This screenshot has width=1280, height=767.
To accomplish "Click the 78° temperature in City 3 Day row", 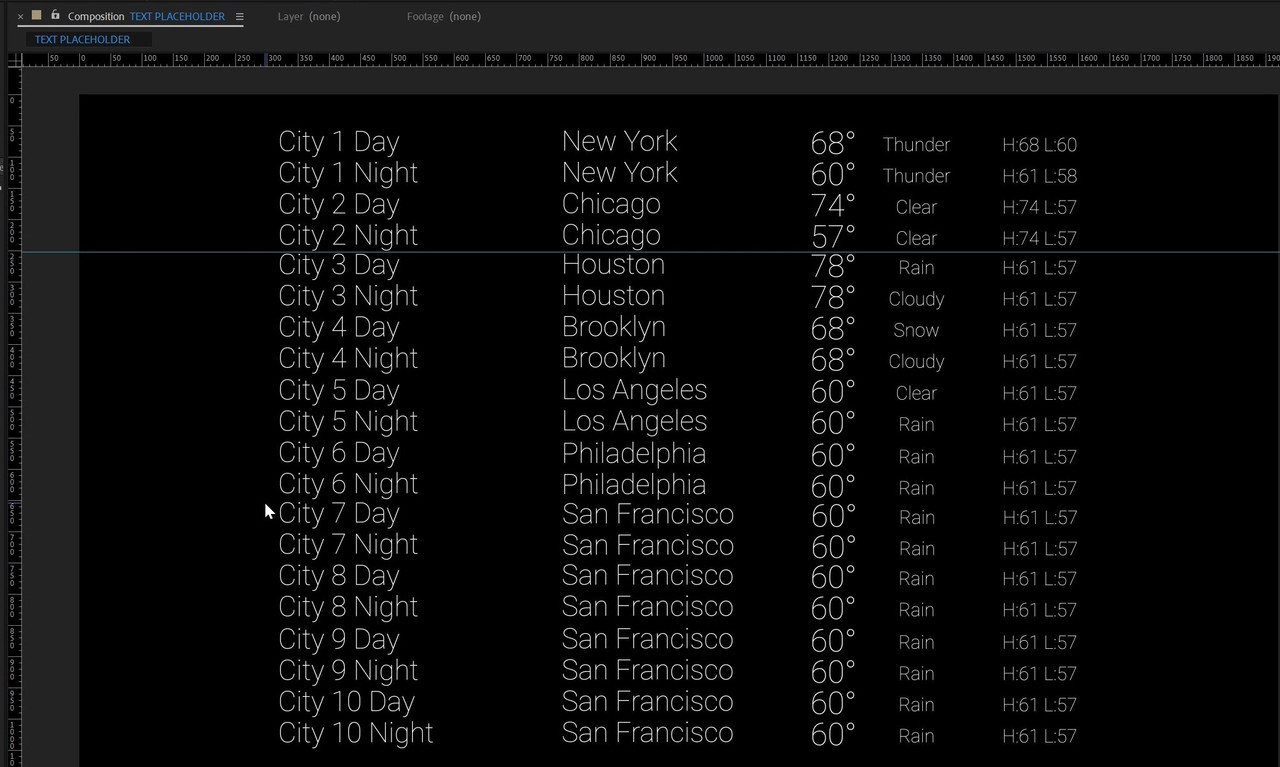I will pyautogui.click(x=833, y=266).
